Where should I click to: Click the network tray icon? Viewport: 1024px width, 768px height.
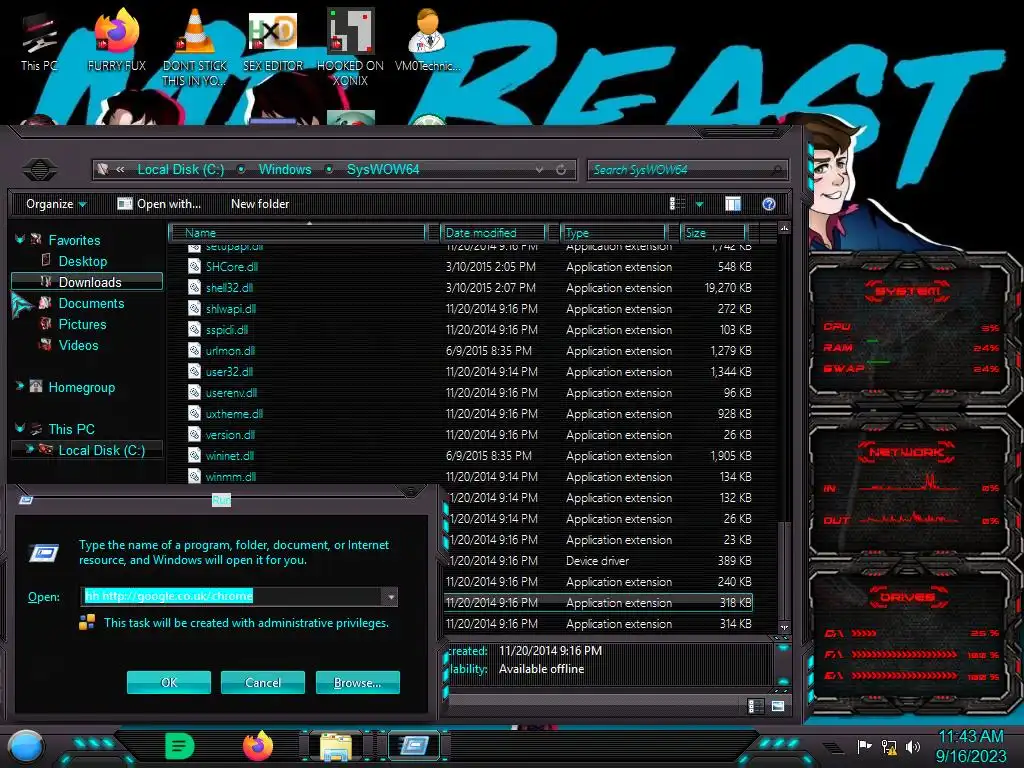pos(889,746)
